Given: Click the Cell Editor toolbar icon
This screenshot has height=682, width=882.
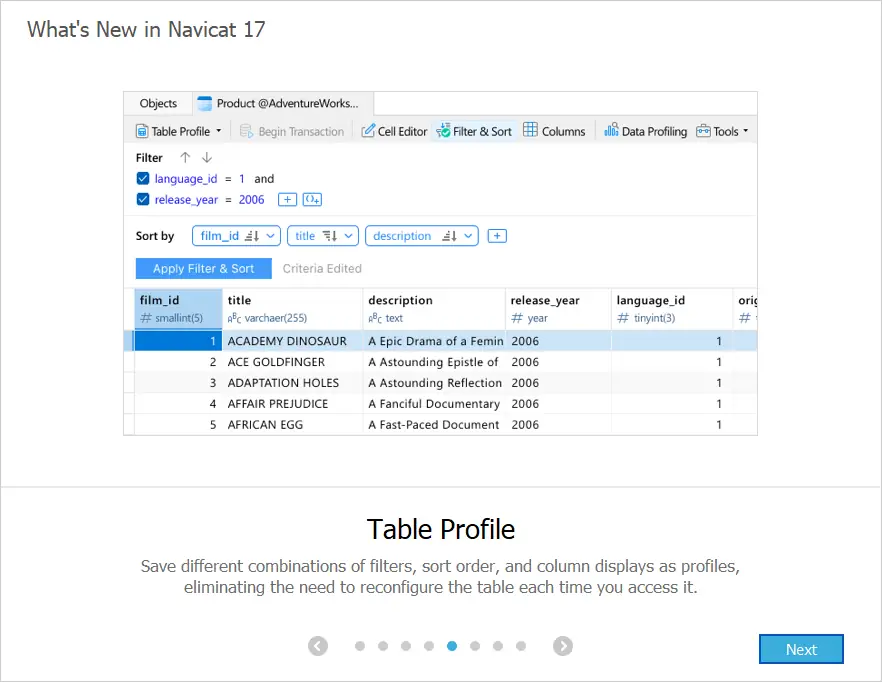Looking at the screenshot, I should pos(368,131).
